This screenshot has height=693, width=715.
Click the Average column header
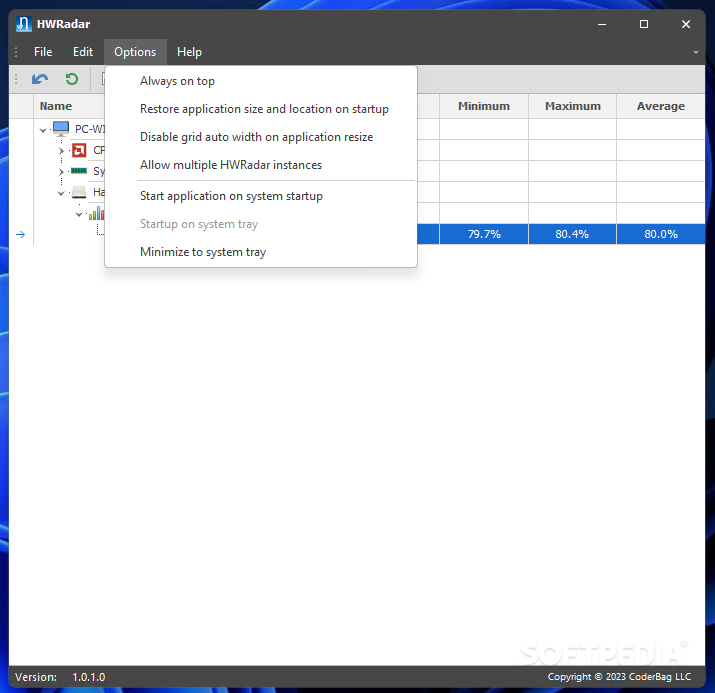pos(661,106)
